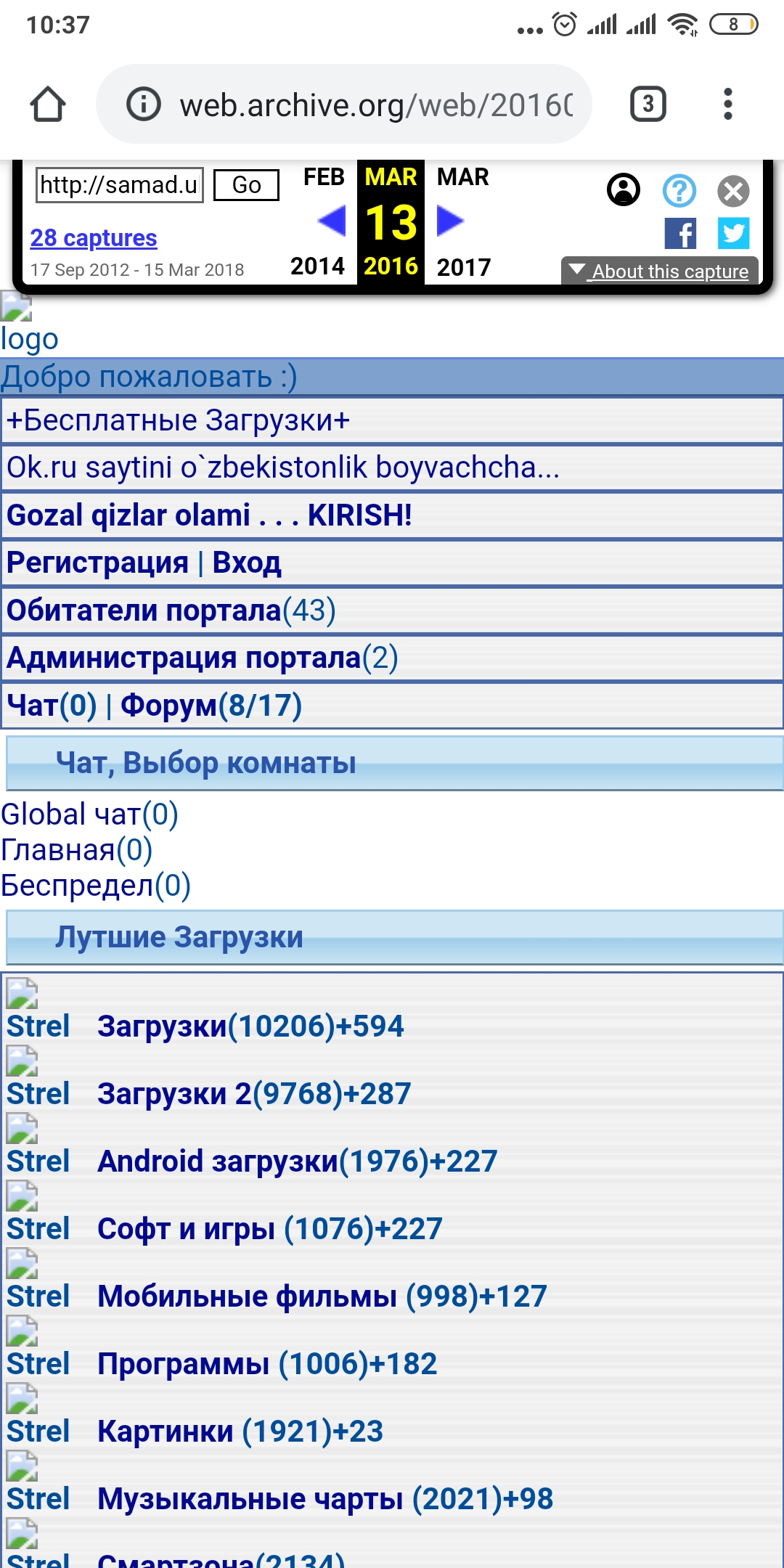Open the Регистрация link

click(97, 563)
